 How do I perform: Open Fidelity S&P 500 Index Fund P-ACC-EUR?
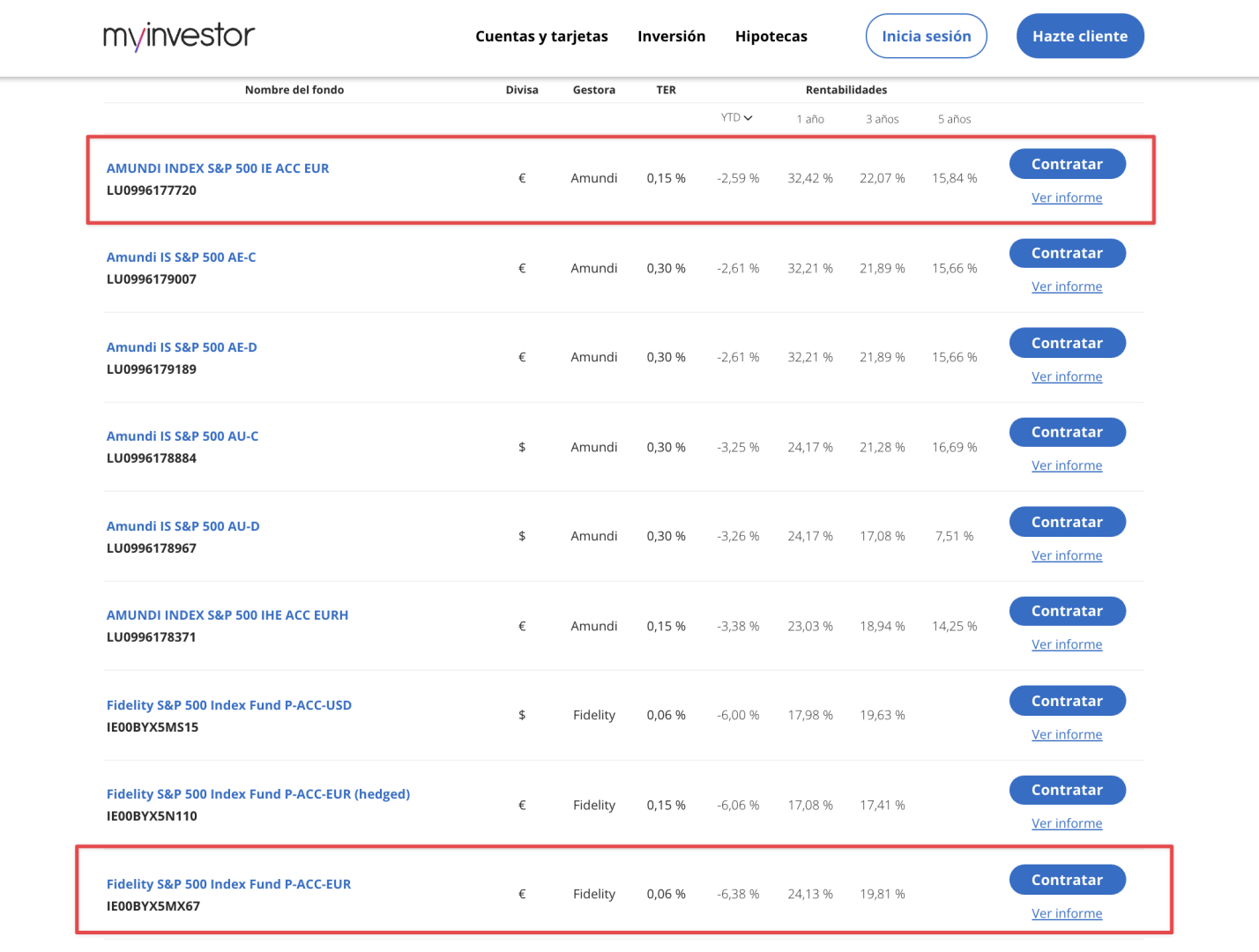pos(229,884)
